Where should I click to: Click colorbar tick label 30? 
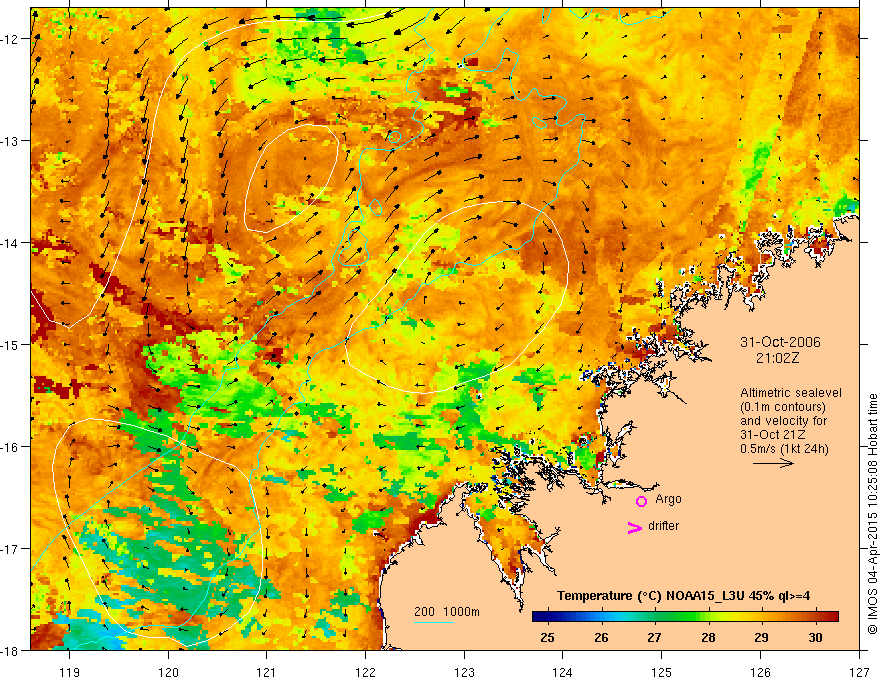tap(815, 637)
